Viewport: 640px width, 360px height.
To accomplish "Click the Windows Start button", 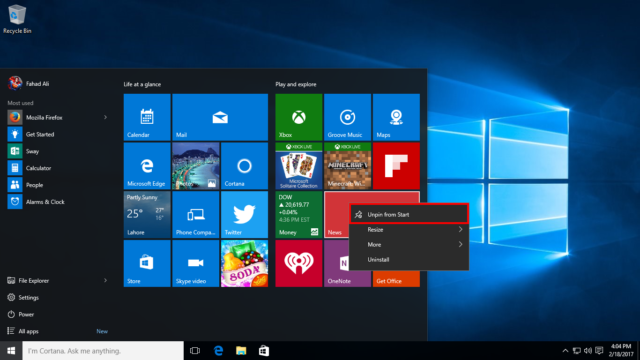I will (x=11, y=351).
